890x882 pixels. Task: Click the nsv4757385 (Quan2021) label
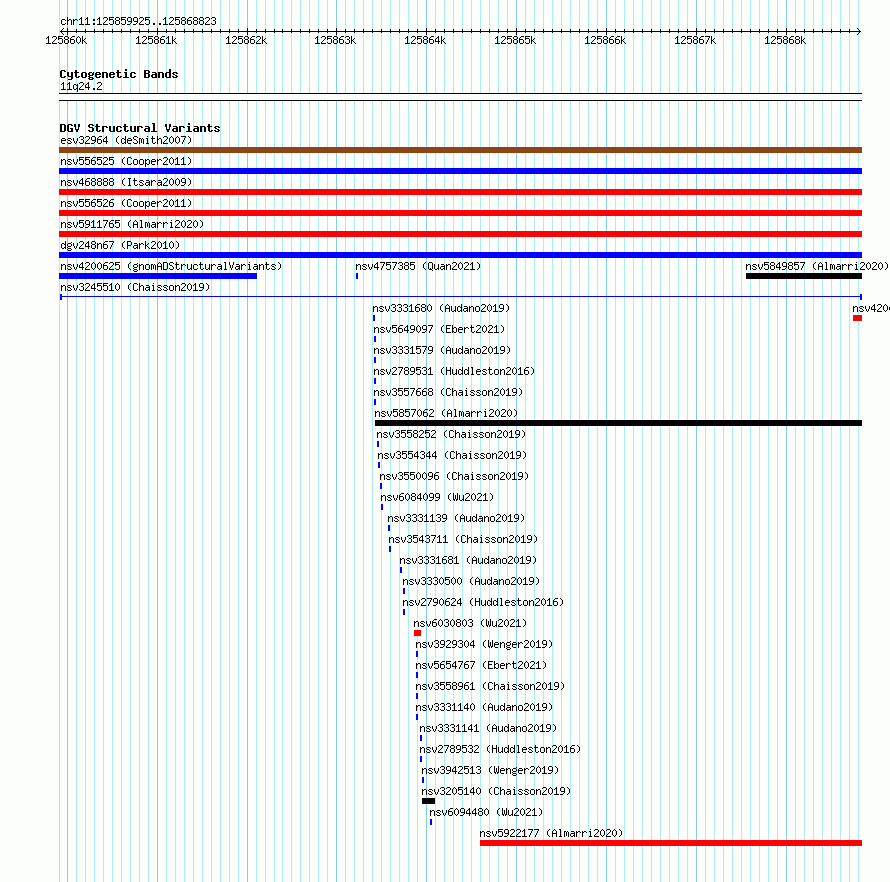pos(418,266)
